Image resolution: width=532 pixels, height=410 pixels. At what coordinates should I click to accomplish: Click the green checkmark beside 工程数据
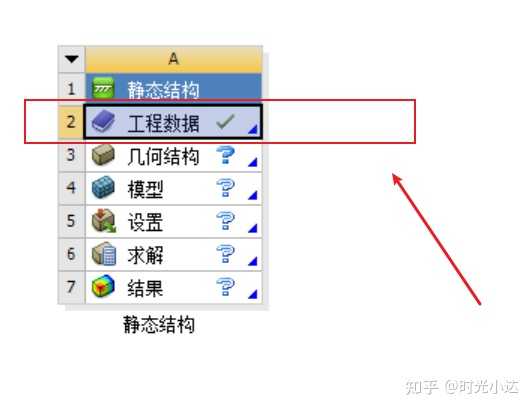pos(225,122)
